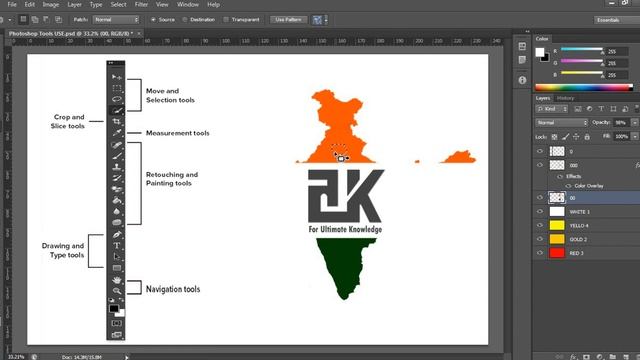Select the YELLO 4 layer thumbnail
The width and height of the screenshot is (640, 360).
[x=557, y=225]
